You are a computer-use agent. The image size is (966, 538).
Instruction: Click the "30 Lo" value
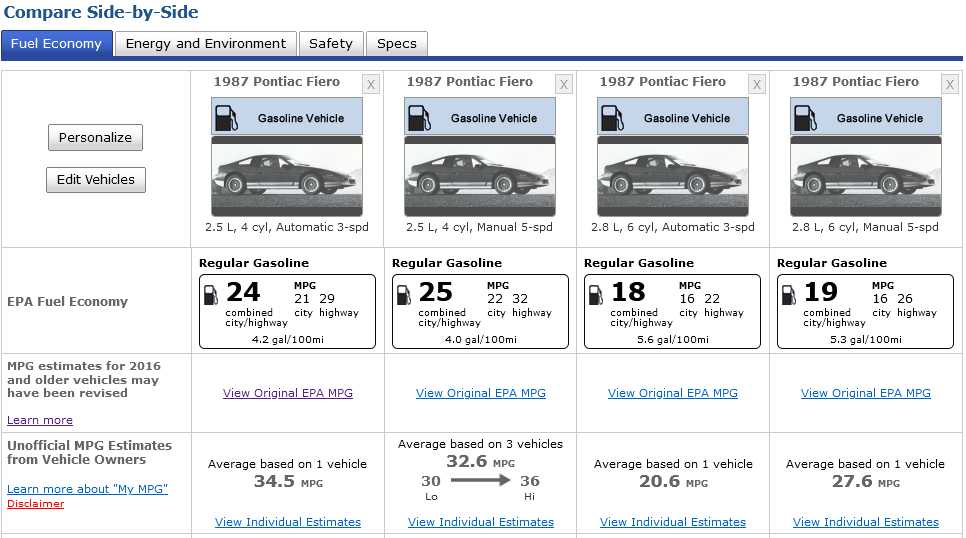(x=431, y=487)
